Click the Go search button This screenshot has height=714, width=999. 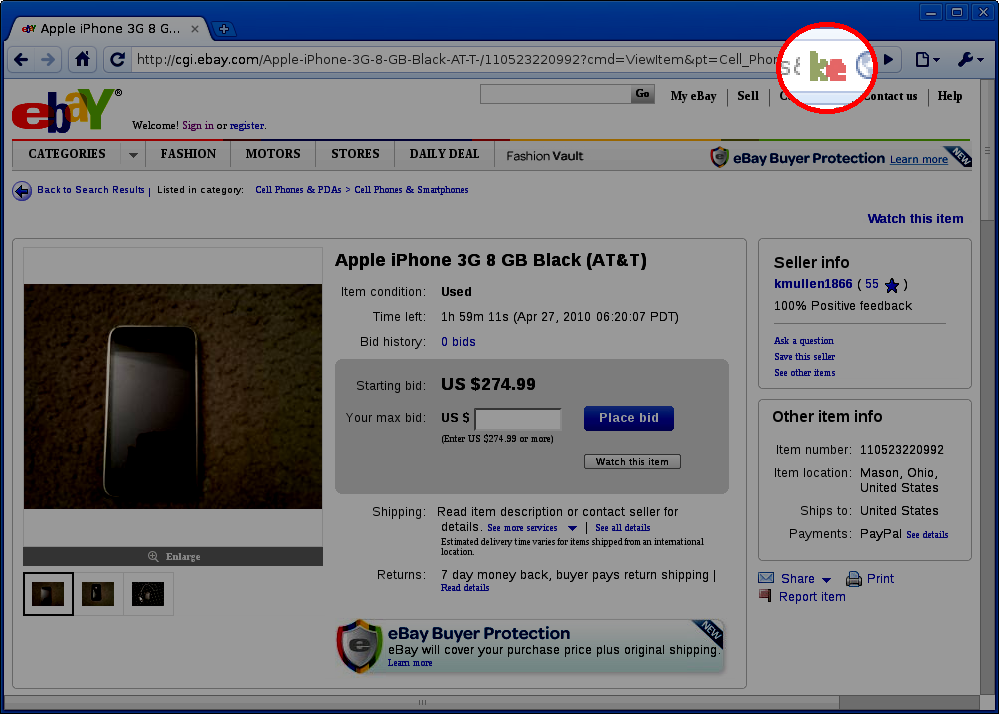point(642,94)
